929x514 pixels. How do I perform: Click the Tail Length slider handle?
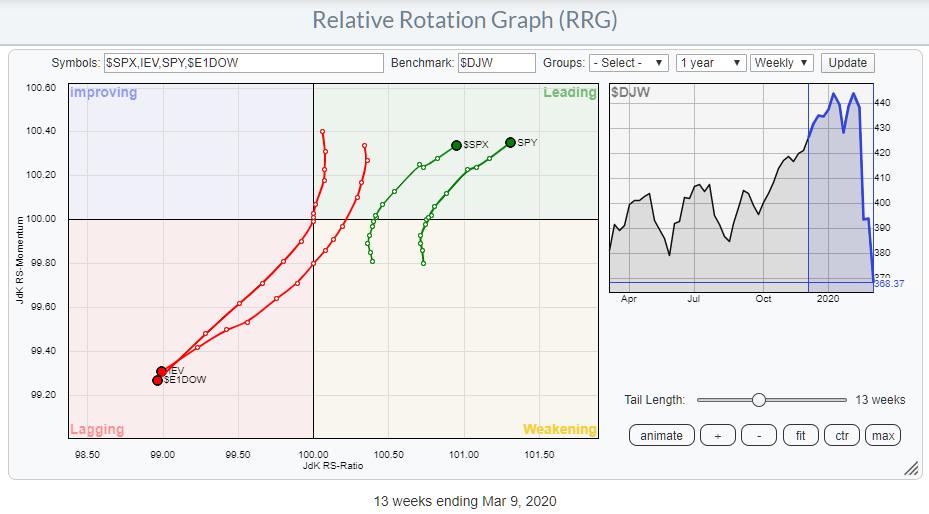click(759, 400)
